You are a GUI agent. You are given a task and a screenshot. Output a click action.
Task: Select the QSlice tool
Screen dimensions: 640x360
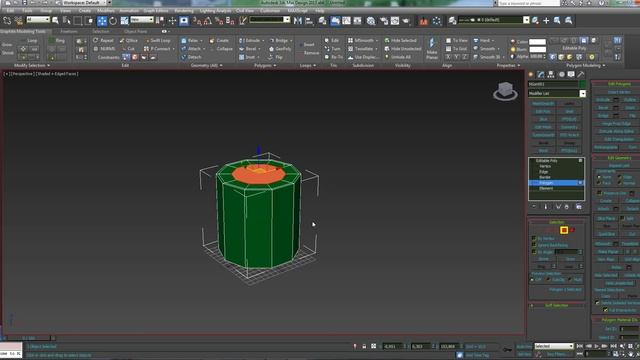129,40
